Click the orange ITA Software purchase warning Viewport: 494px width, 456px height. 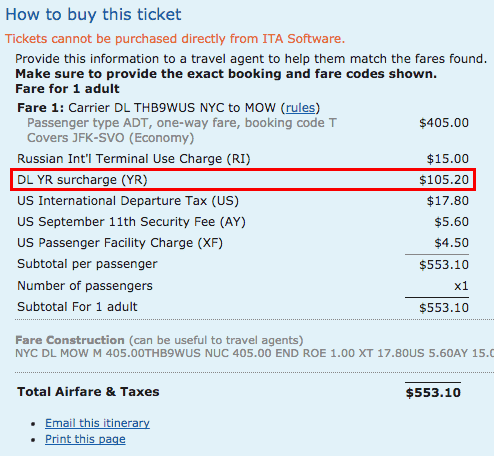point(175,39)
